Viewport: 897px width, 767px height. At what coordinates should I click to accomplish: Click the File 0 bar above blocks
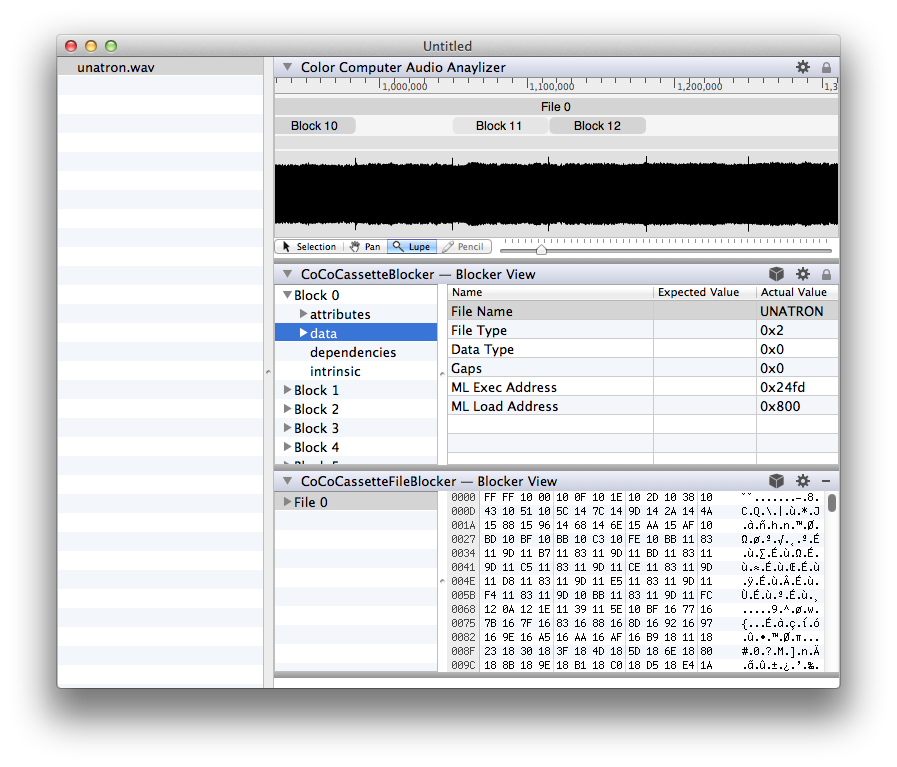556,107
